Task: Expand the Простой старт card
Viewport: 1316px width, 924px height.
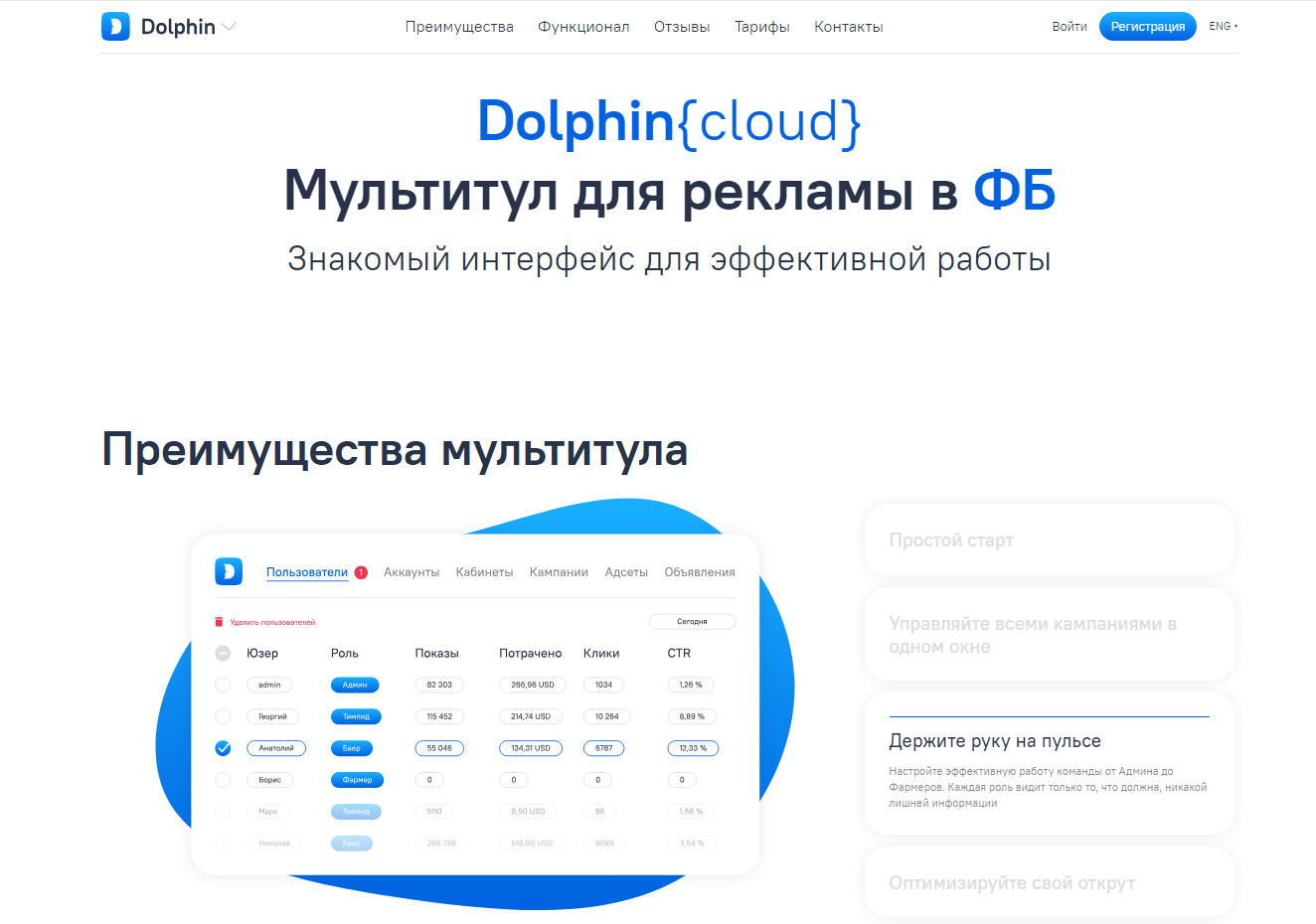Action: pos(1050,539)
